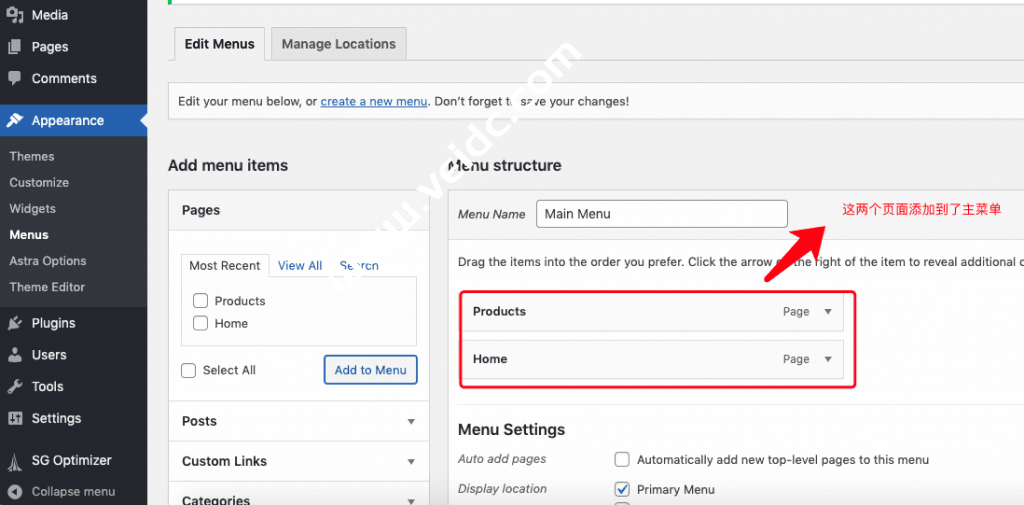Check the Products page checkbox

(201, 301)
